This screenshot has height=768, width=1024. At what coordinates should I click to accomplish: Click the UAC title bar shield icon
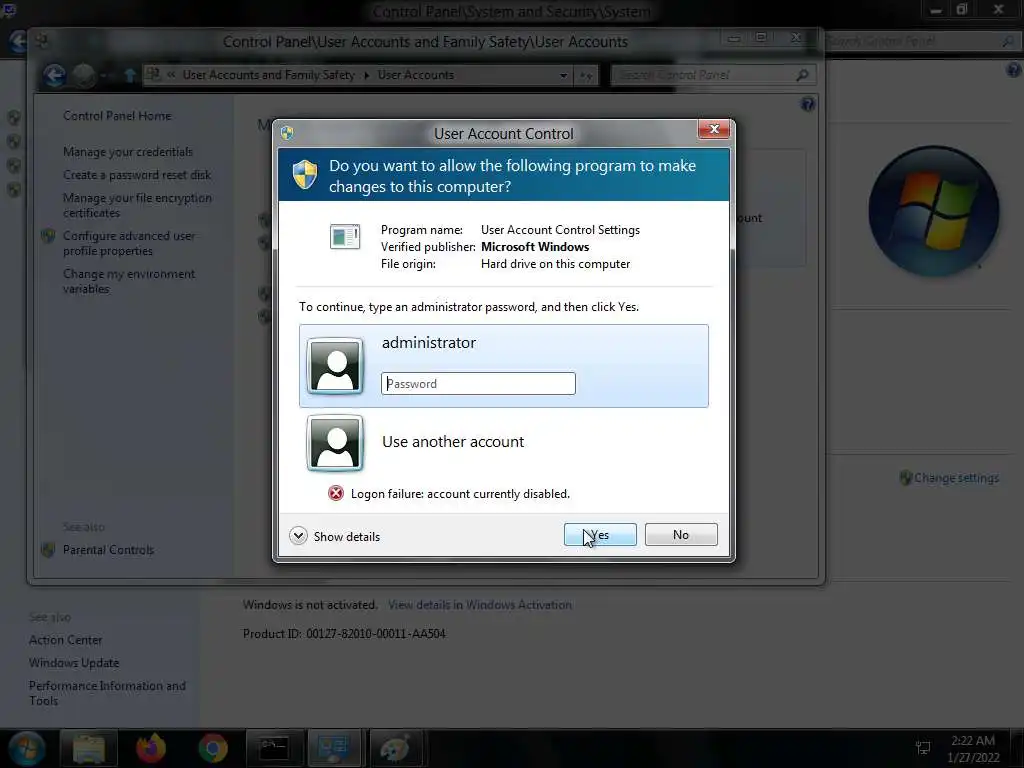point(287,133)
